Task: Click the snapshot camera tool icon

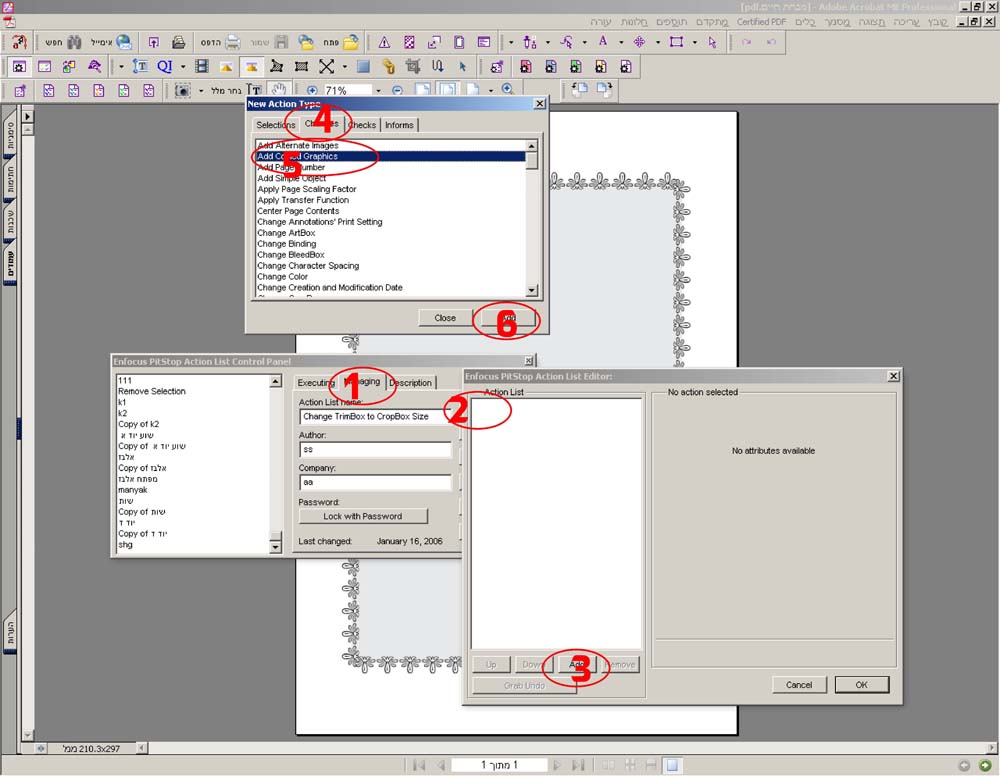Action: tap(182, 91)
